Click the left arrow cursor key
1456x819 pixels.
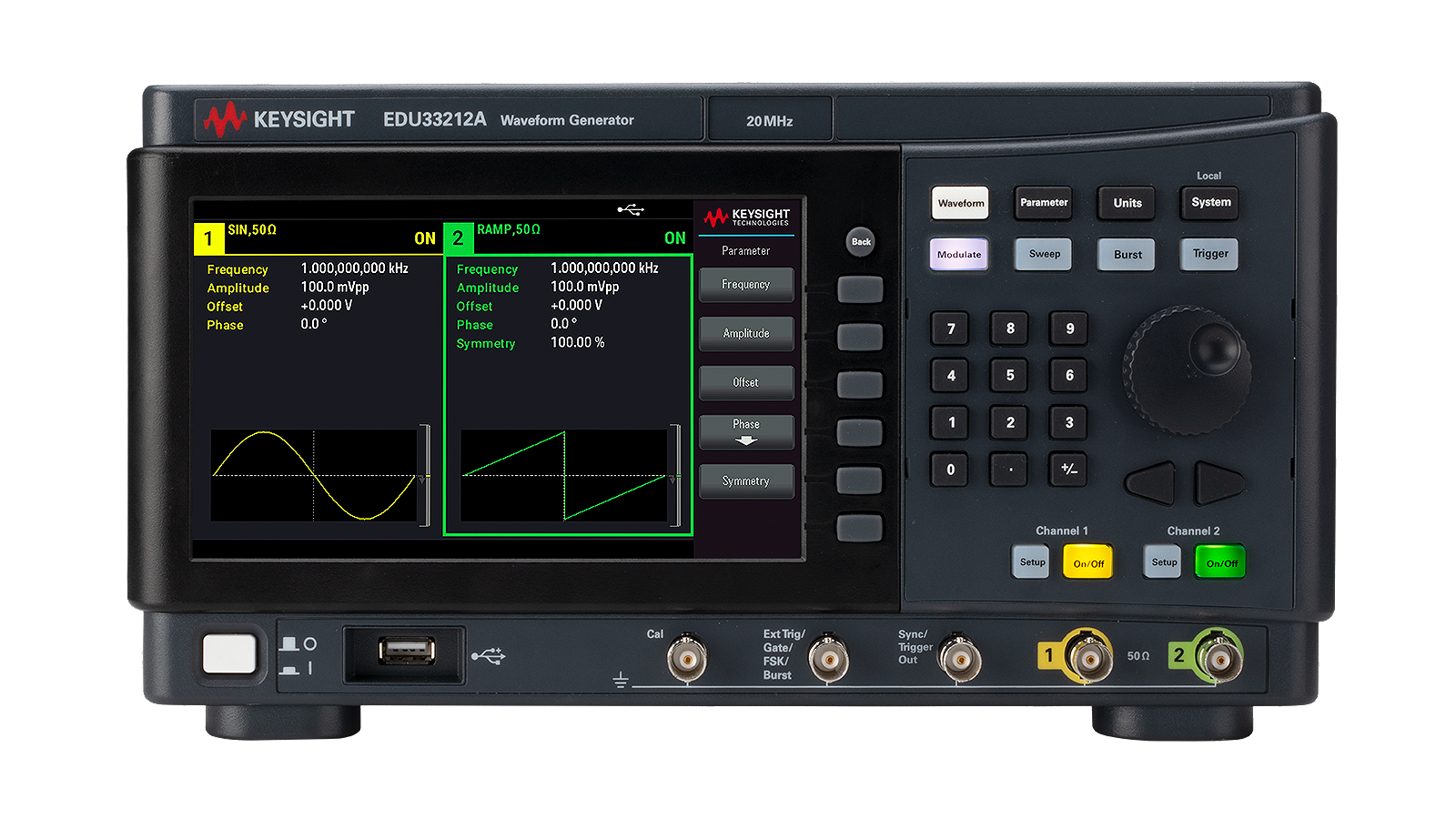1151,482
